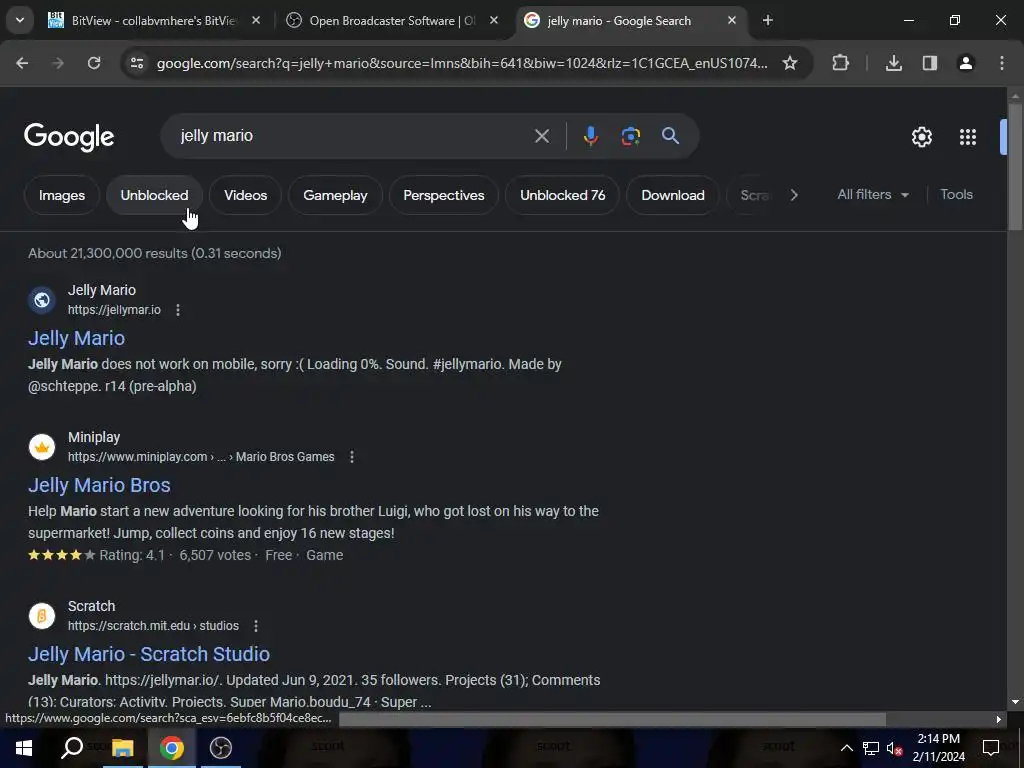Go to the Google home logo

(69, 137)
